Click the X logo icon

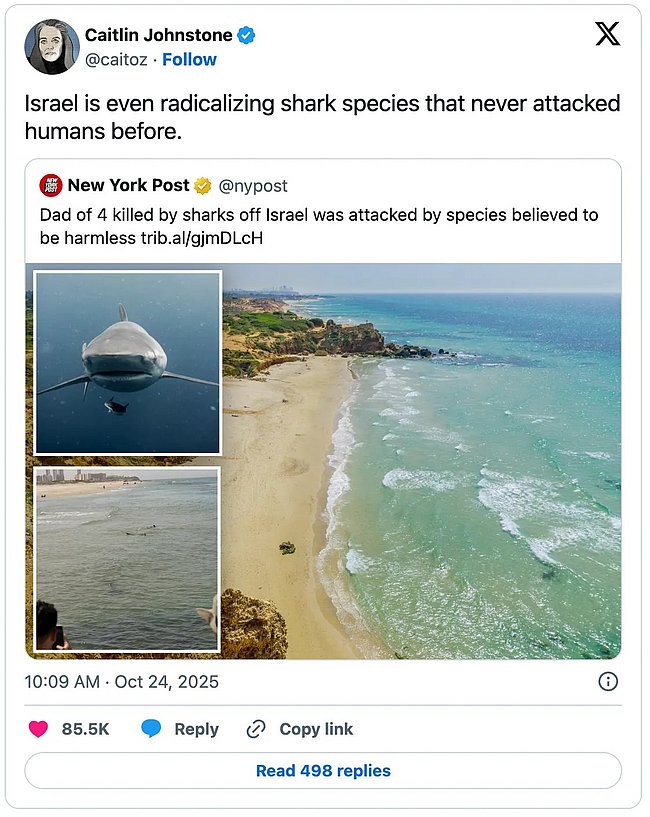pyautogui.click(x=607, y=34)
